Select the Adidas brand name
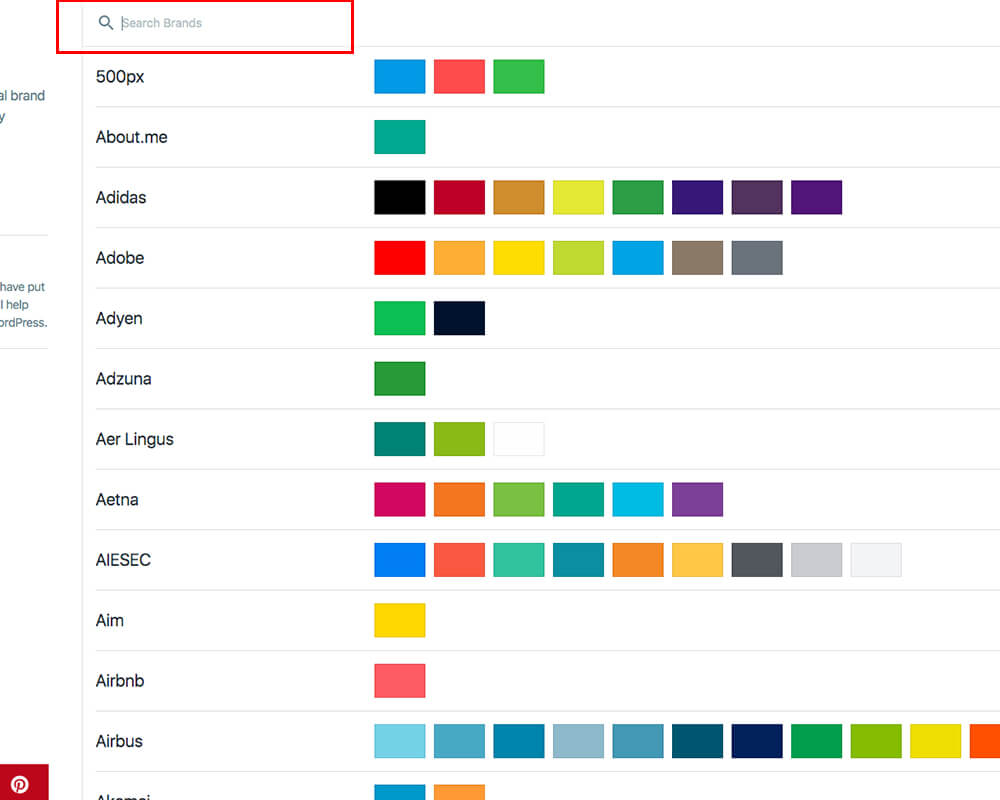 [x=121, y=198]
